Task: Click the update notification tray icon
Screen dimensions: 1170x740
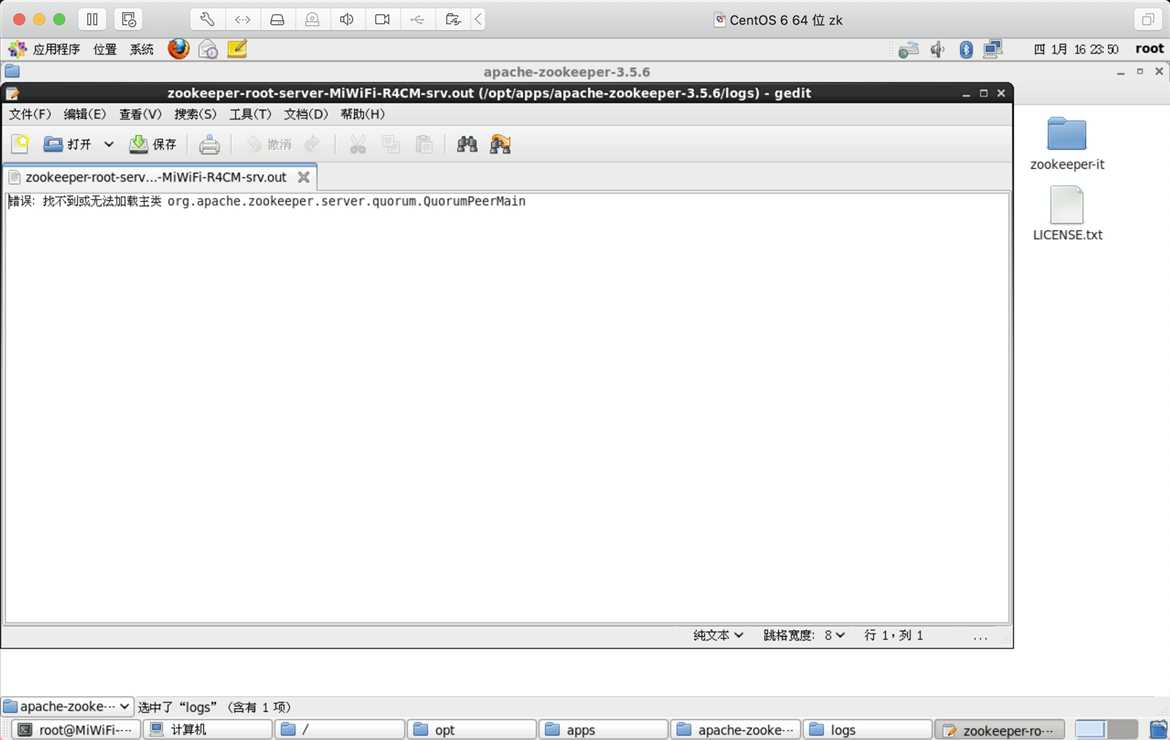Action: pyautogui.click(x=908, y=50)
